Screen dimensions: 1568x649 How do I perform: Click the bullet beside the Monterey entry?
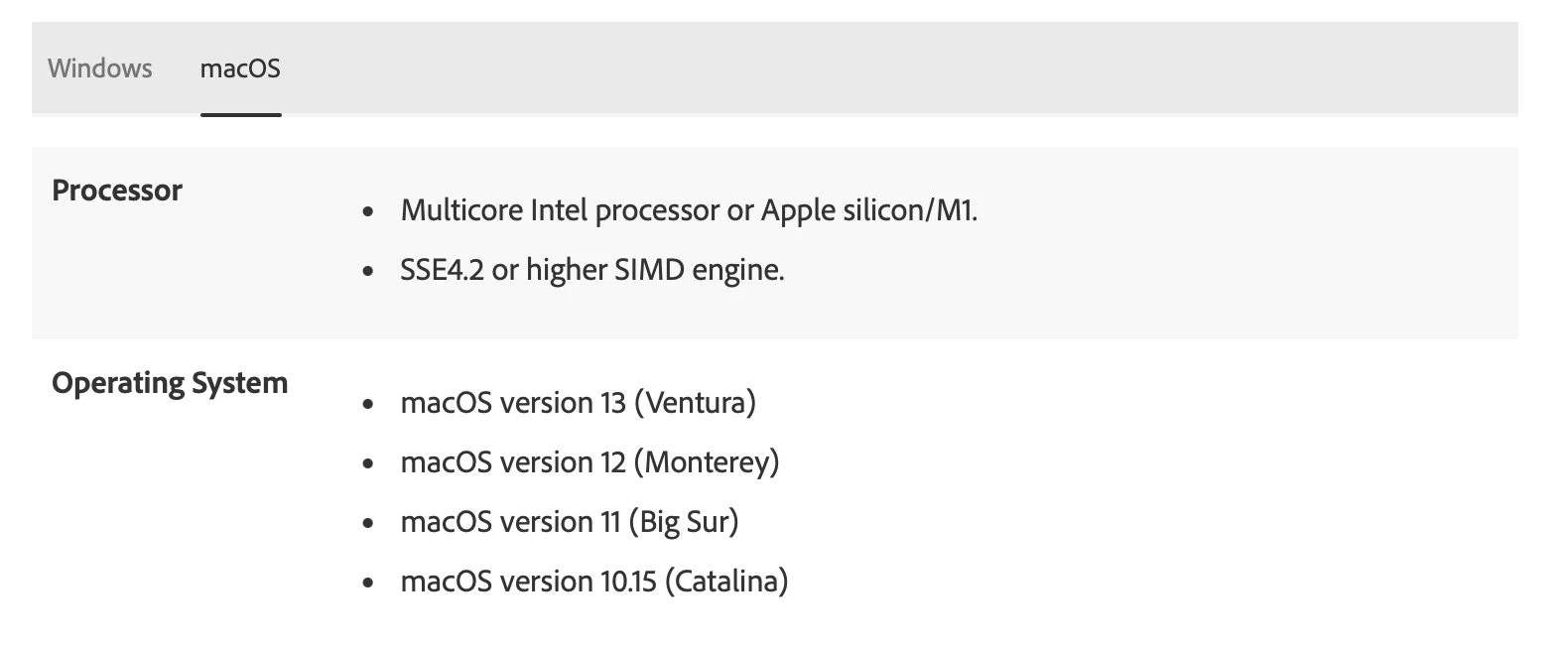(x=369, y=463)
